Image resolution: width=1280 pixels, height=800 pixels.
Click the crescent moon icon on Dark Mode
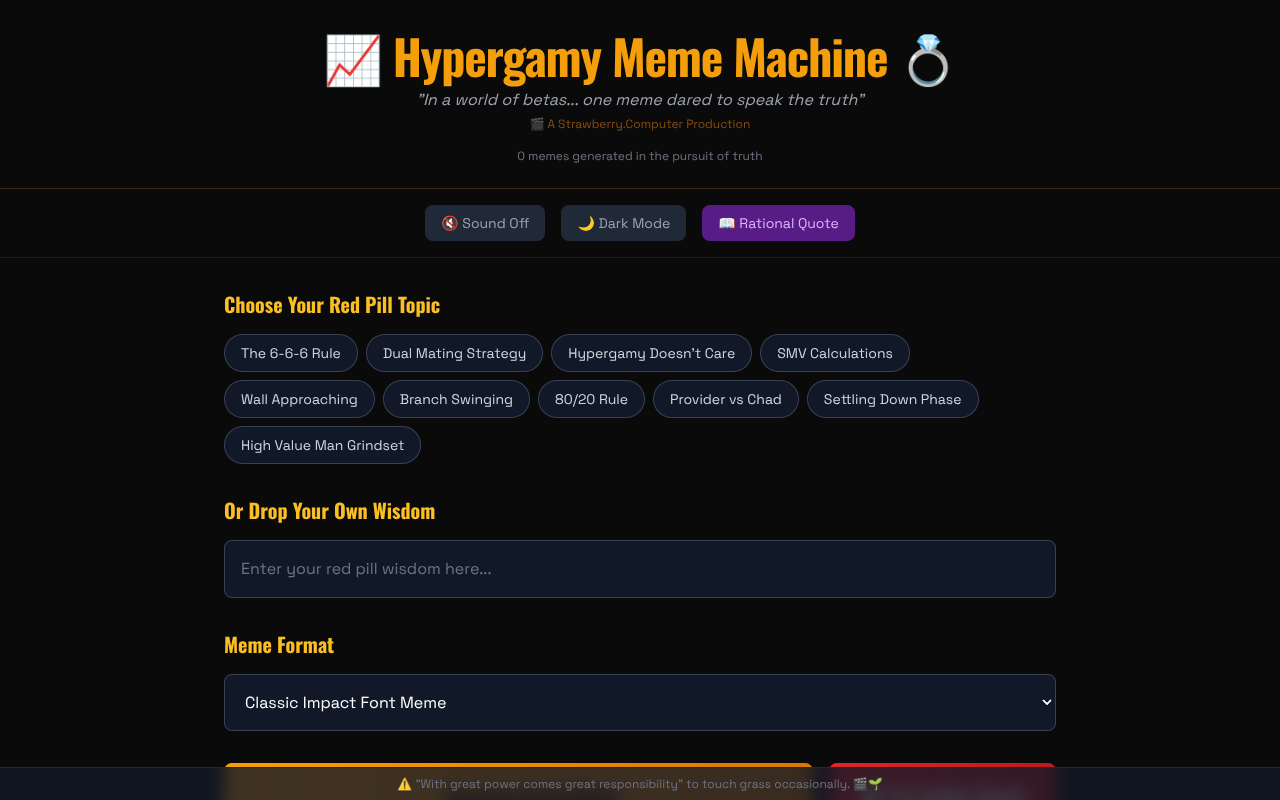point(585,223)
